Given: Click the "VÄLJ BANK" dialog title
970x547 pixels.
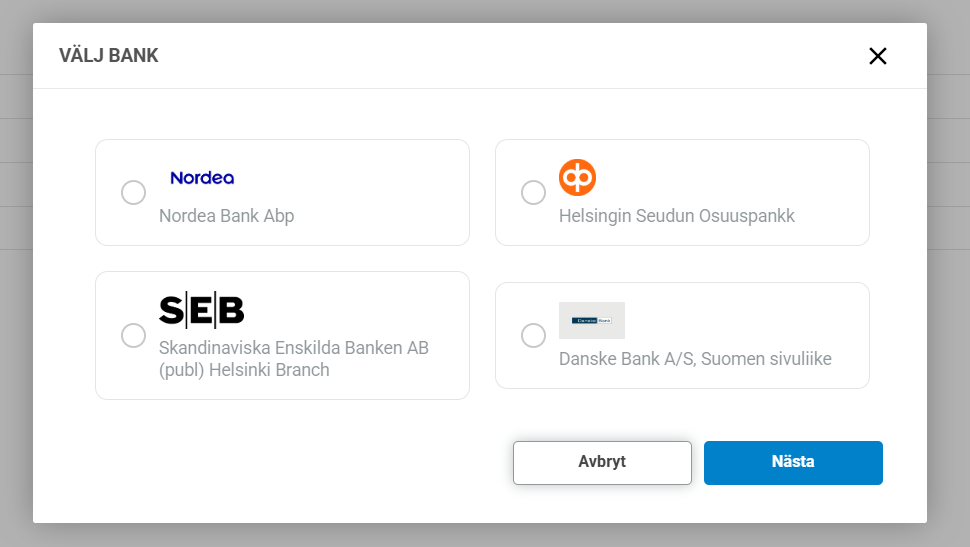Looking at the screenshot, I should tap(109, 56).
